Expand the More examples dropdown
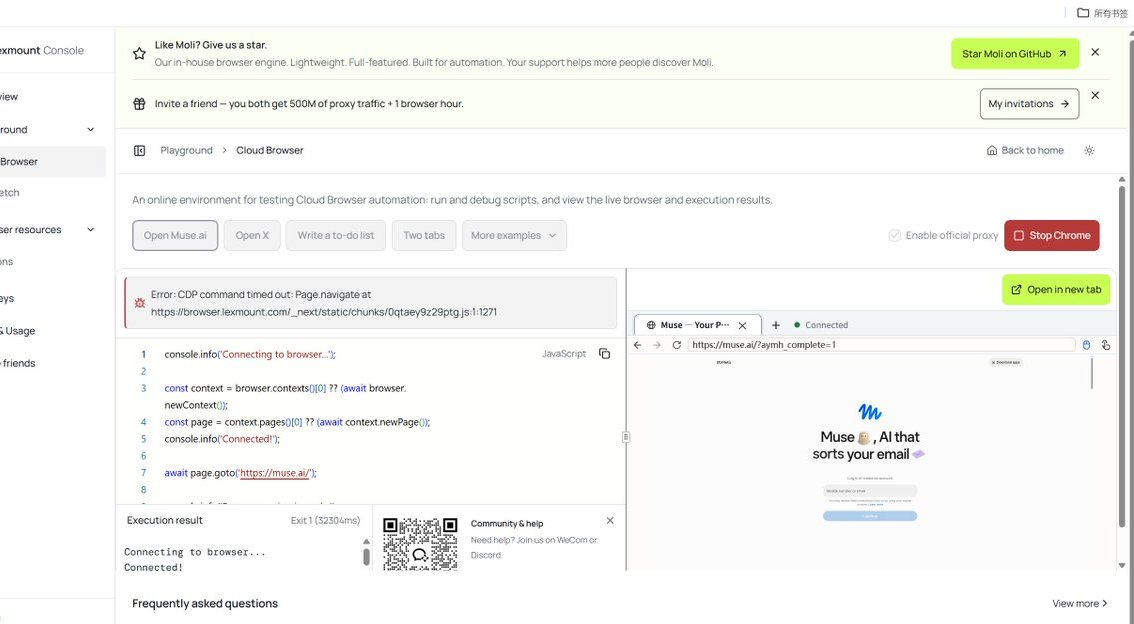The image size is (1134, 624). tap(514, 235)
